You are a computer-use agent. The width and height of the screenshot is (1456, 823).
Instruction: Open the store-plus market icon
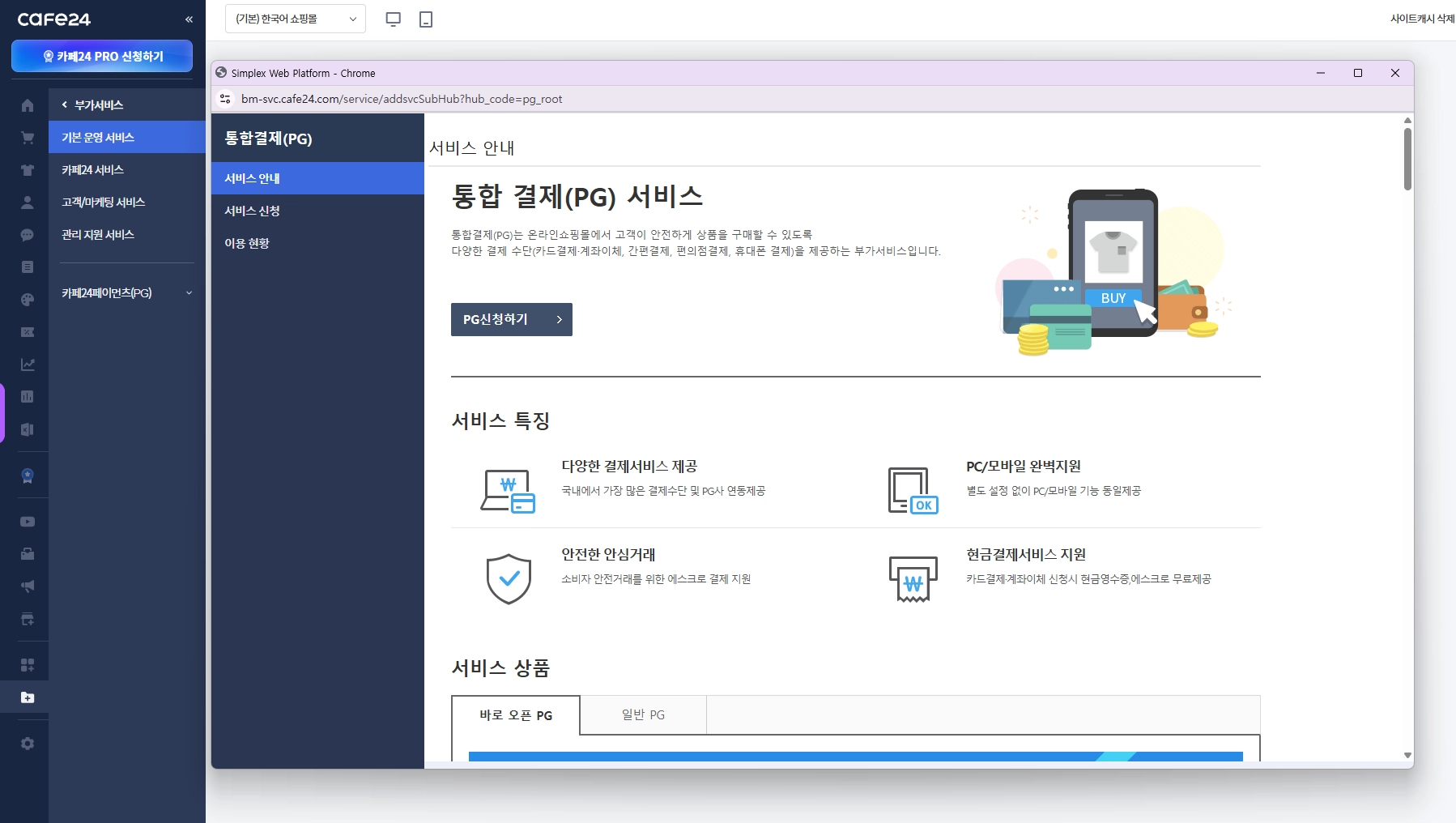(x=28, y=619)
